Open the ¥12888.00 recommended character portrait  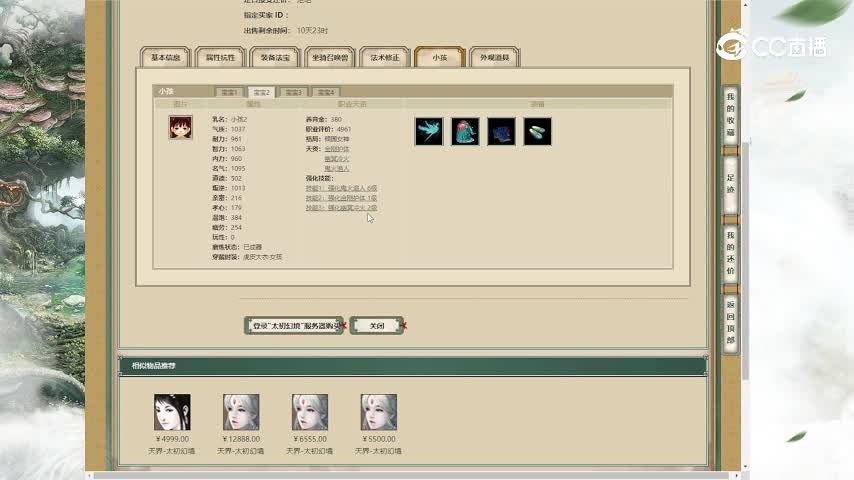coord(241,412)
